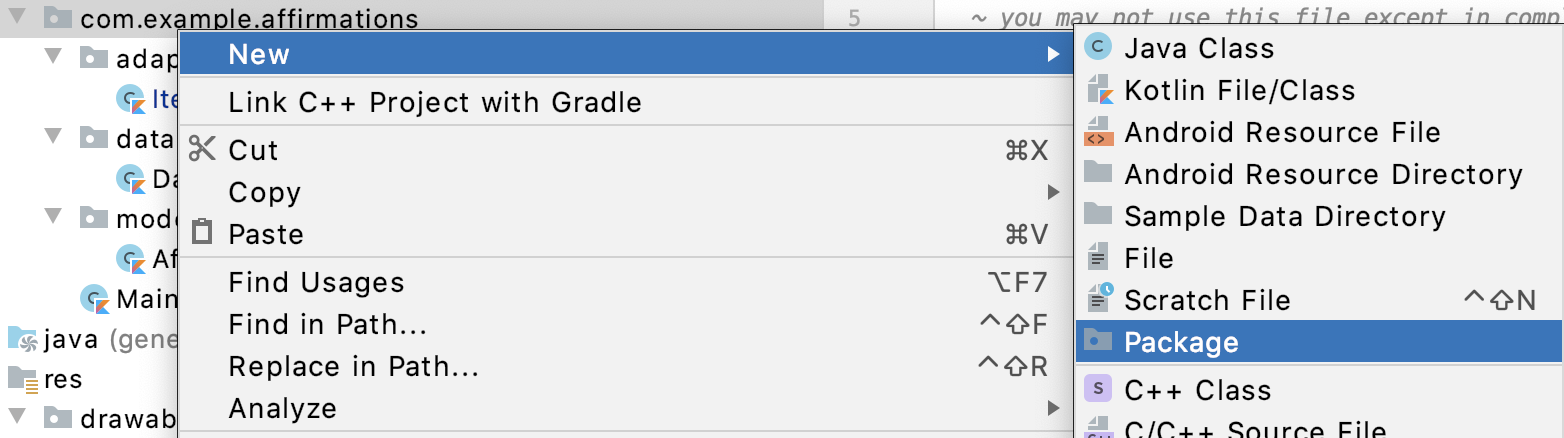Click the Kotlin File/Class icon
This screenshot has height=438, width=1564.
pyautogui.click(x=1098, y=90)
